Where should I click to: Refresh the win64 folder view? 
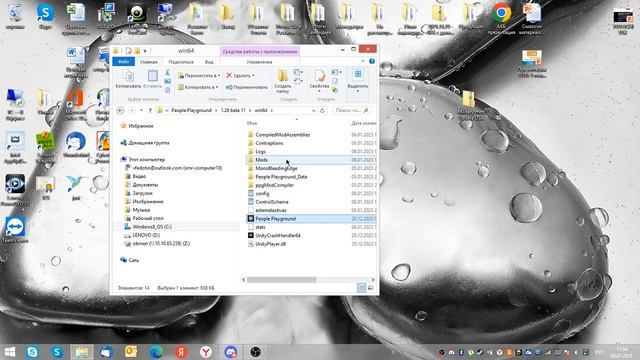(322, 110)
